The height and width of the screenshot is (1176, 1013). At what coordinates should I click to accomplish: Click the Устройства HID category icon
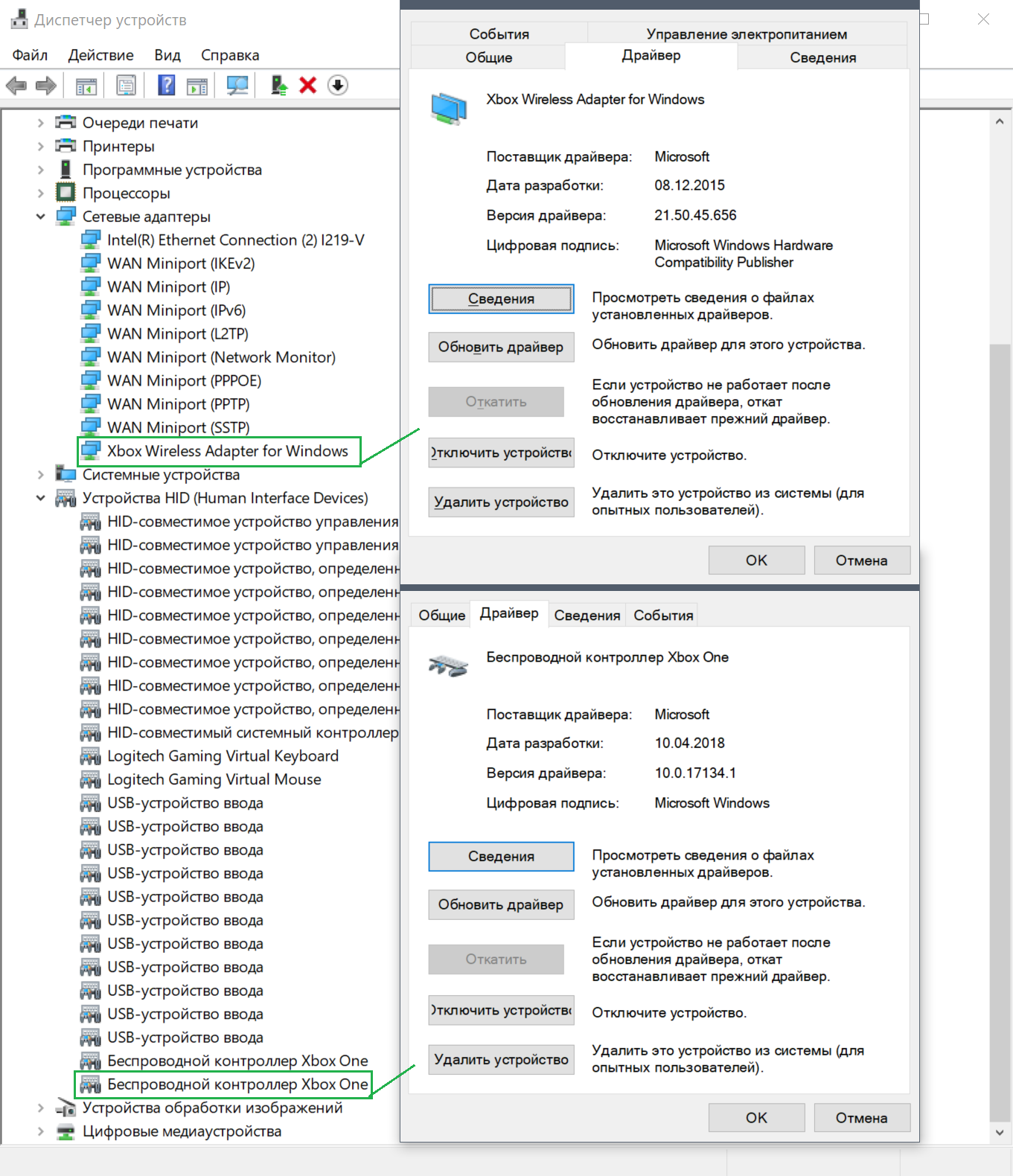[65, 498]
